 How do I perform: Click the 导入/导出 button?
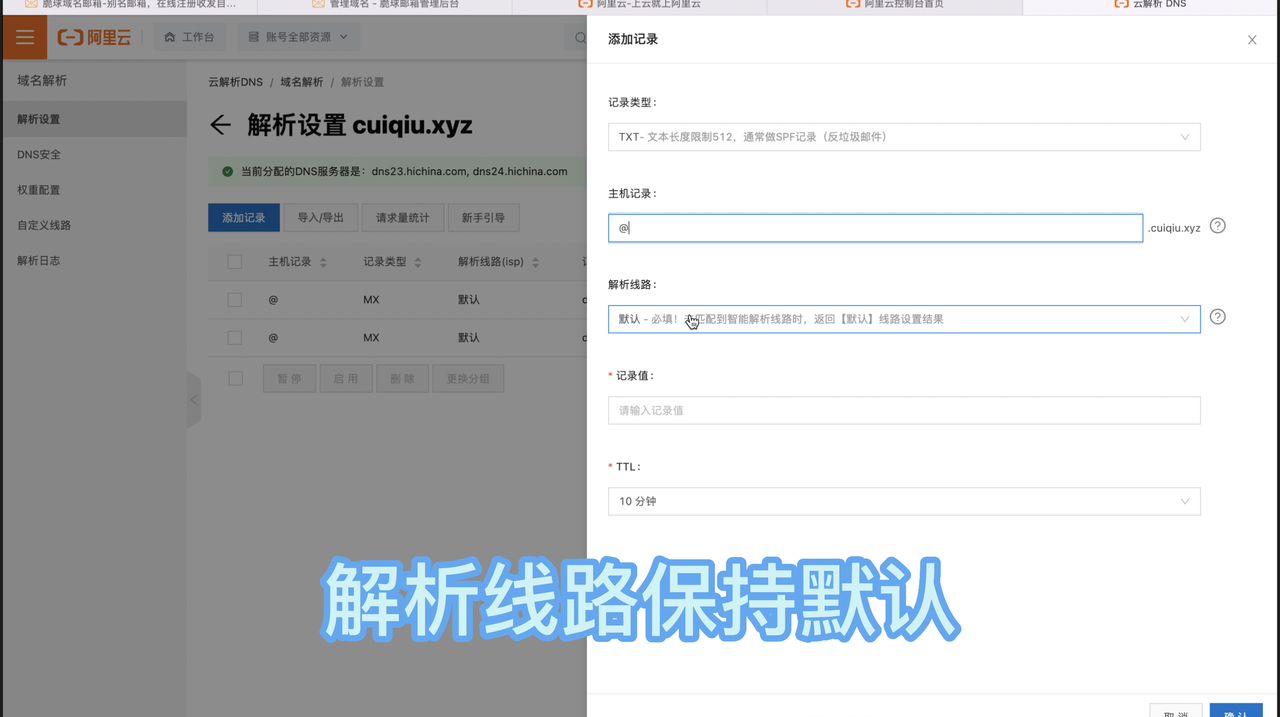click(x=321, y=218)
